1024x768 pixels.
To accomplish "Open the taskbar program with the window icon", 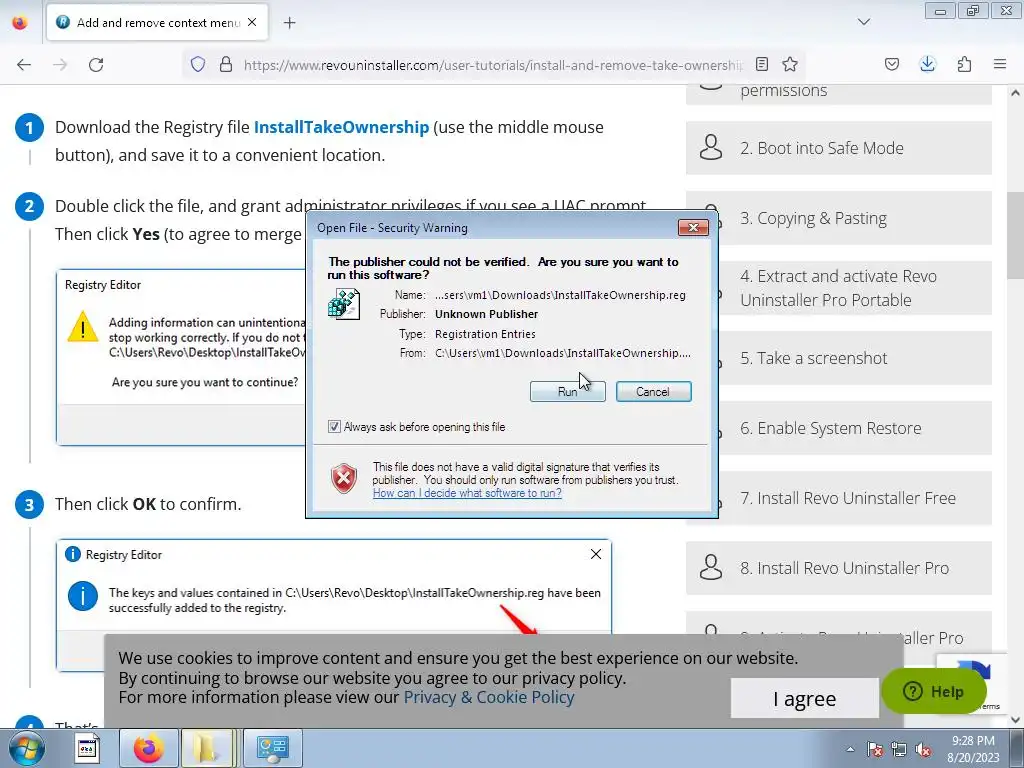I will point(87,748).
